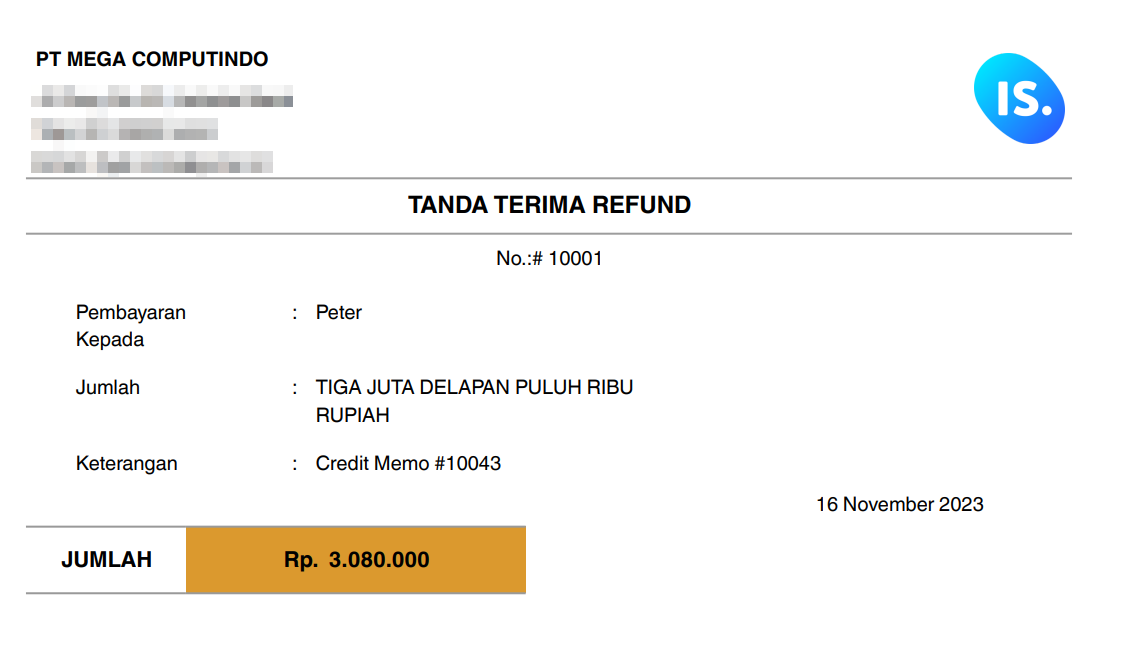This screenshot has height=646, width=1125.
Task: Click the TIGA JUTA DELAPAN PULUH RIBU text
Action: point(474,388)
